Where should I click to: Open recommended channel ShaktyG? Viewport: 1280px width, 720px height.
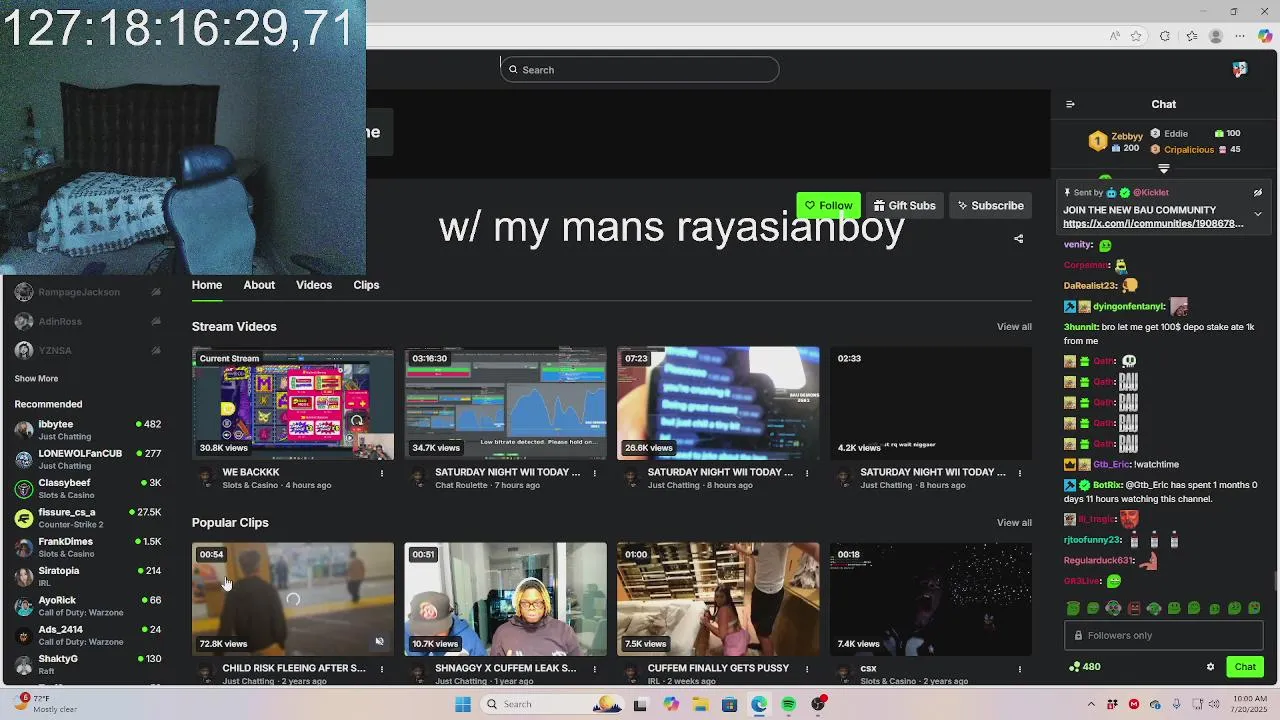pos(87,664)
